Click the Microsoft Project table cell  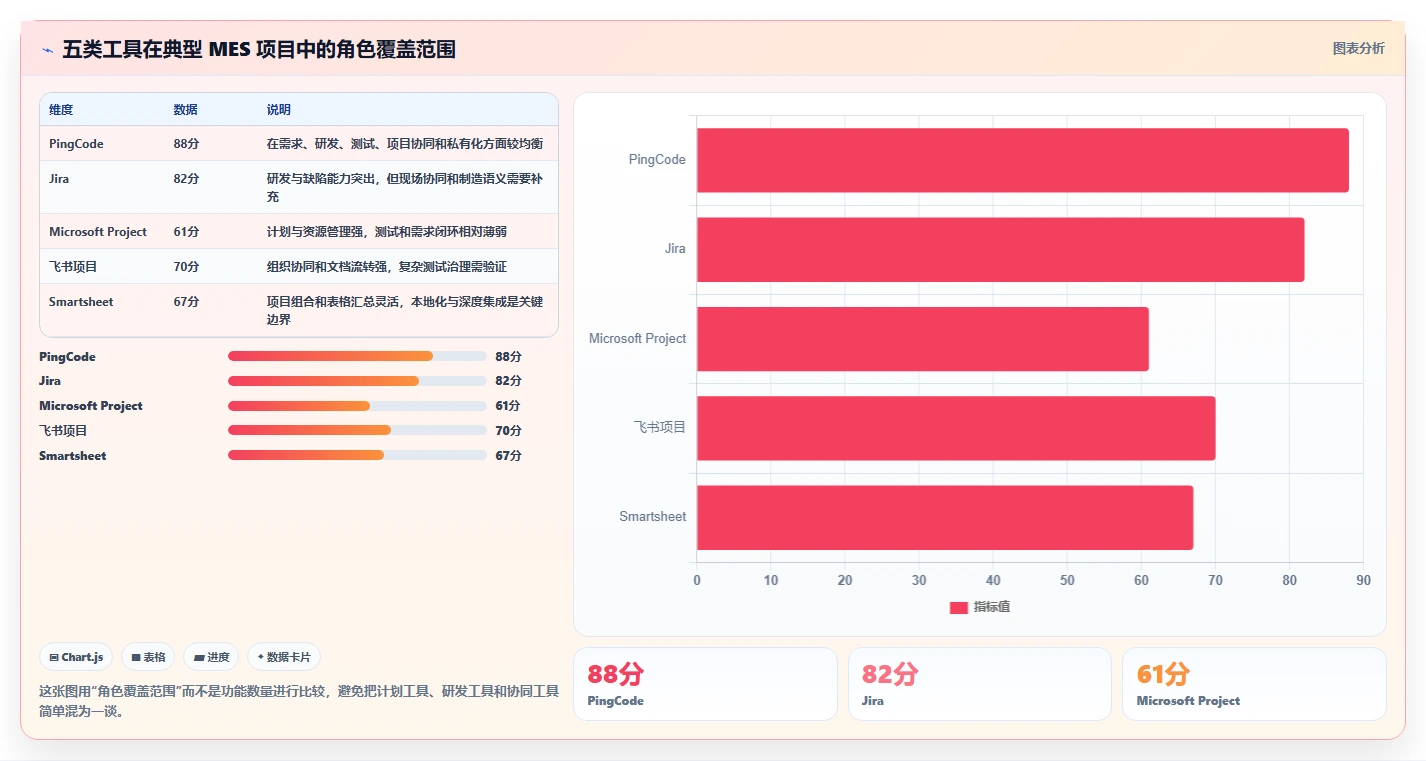98,232
